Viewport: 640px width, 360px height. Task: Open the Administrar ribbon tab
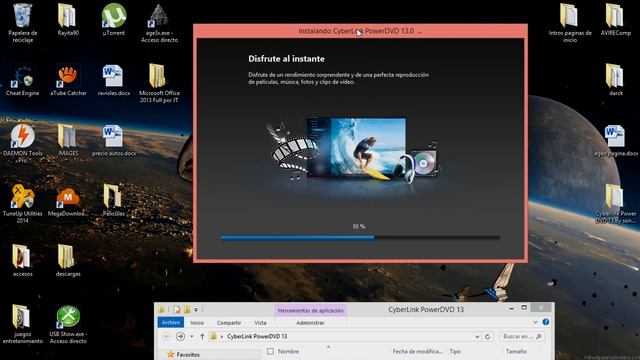point(310,322)
